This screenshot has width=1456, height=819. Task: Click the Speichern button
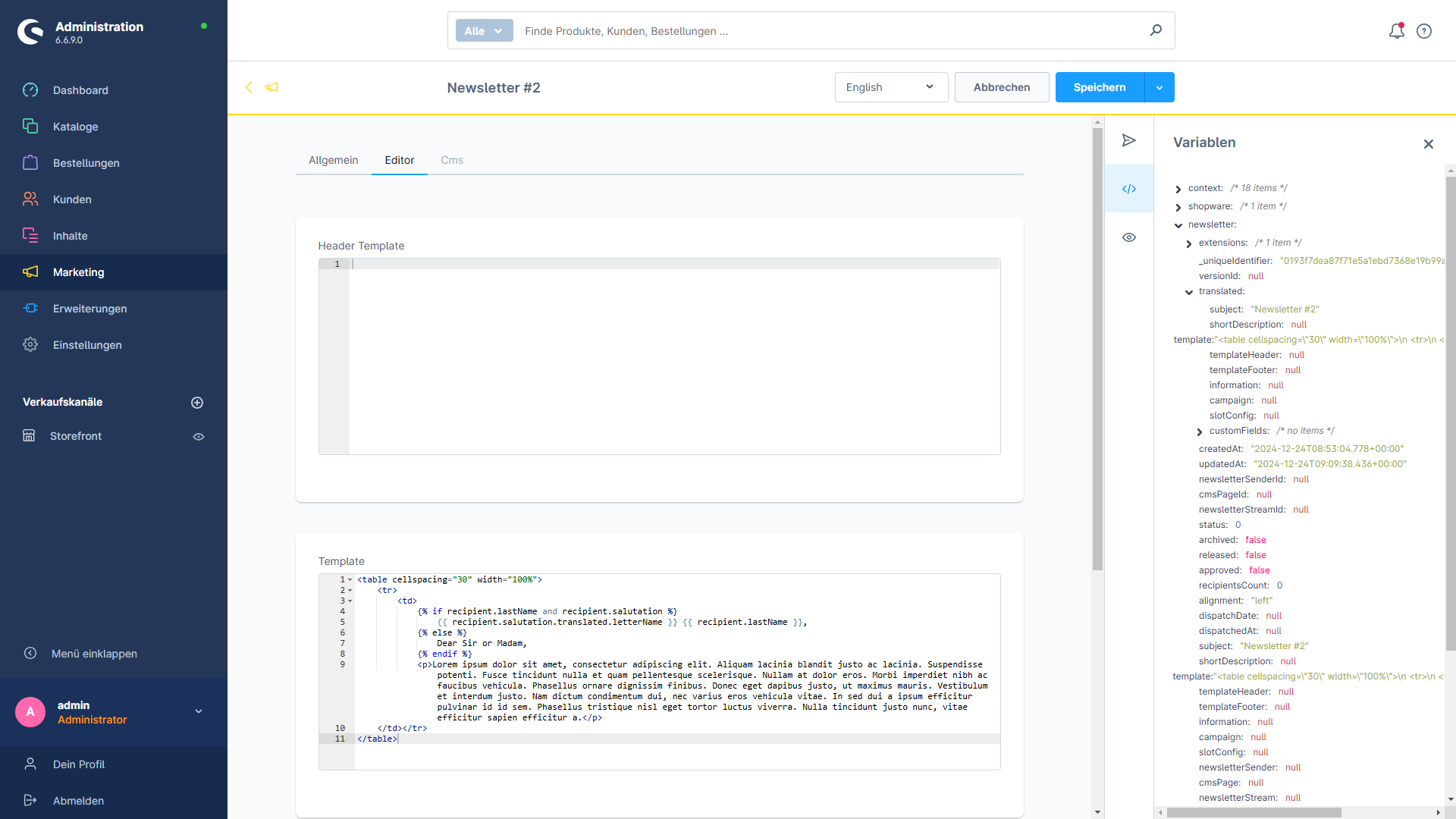pyautogui.click(x=1100, y=87)
